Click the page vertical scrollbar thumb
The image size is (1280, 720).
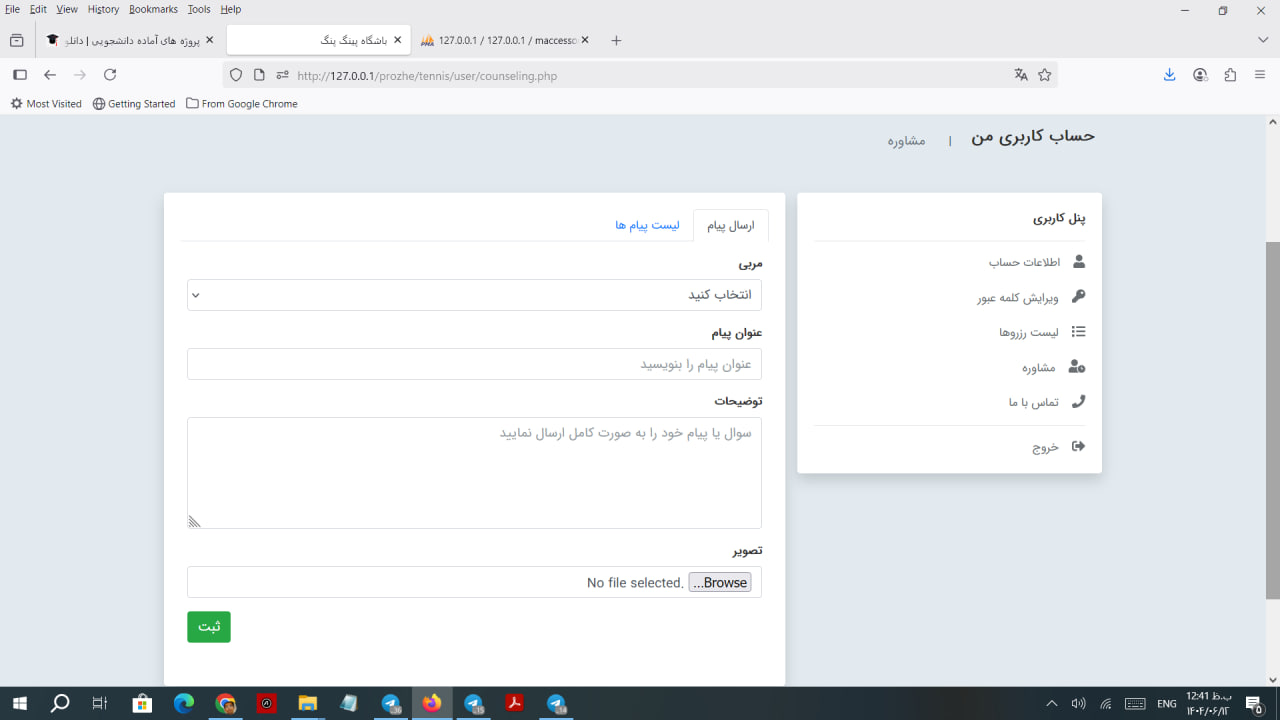click(1272, 420)
